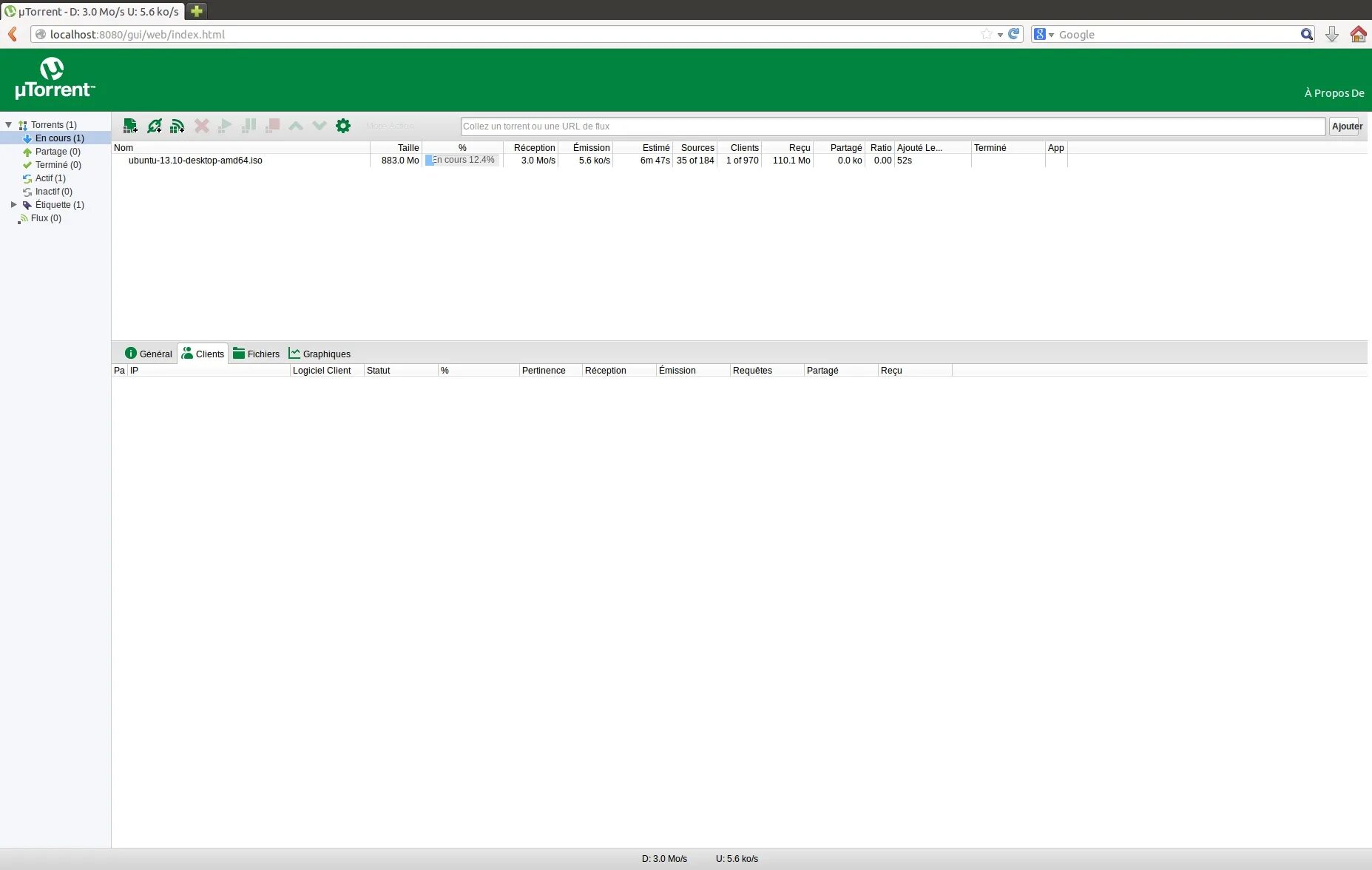
Task: Open the preferences gear icon
Action: point(343,126)
